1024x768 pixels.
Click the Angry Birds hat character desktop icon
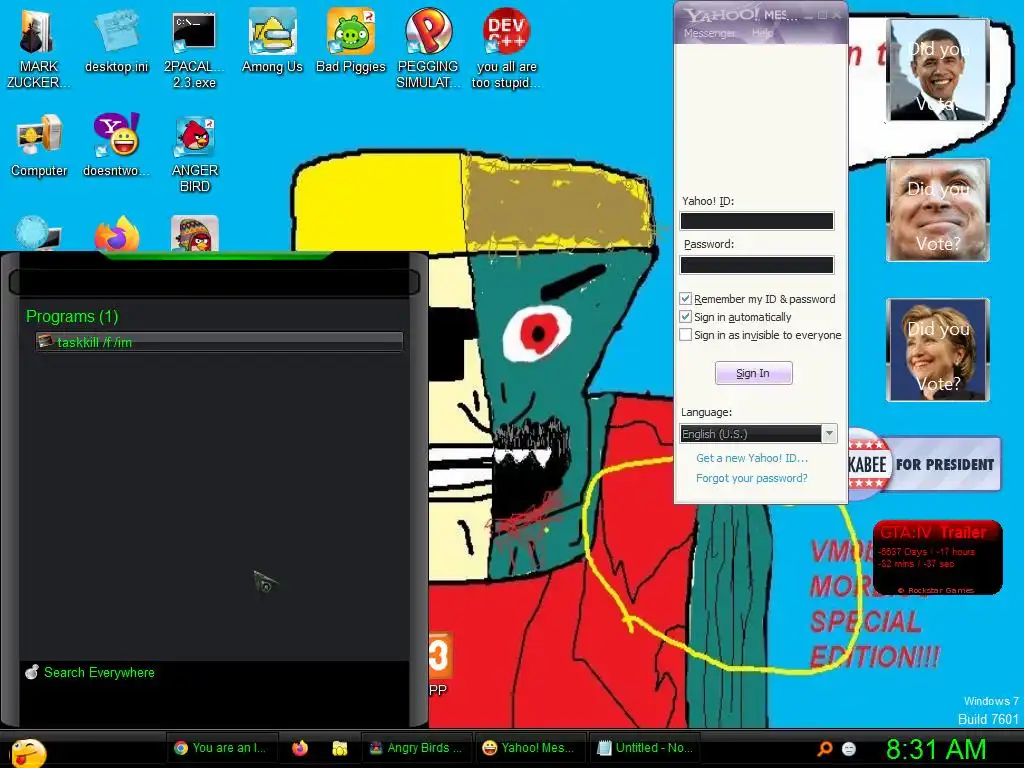(195, 234)
